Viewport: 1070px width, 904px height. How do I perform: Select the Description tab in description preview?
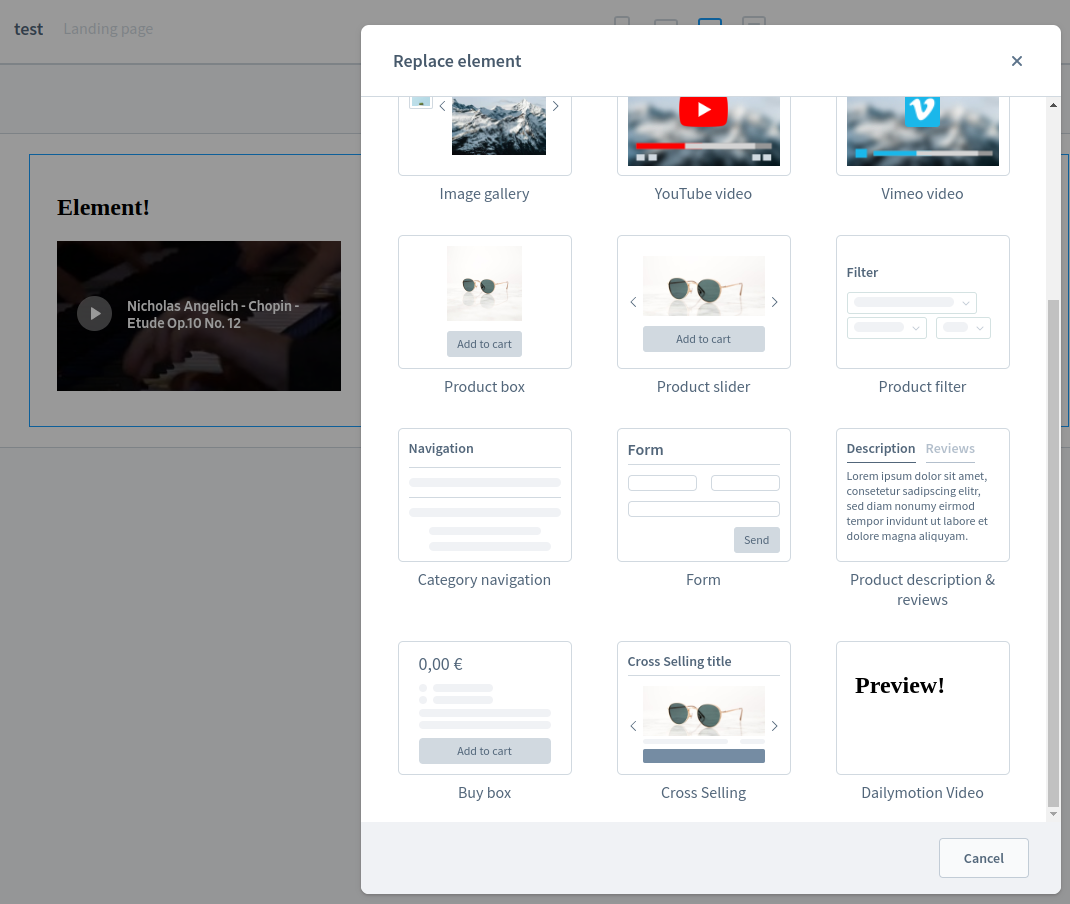click(x=880, y=448)
